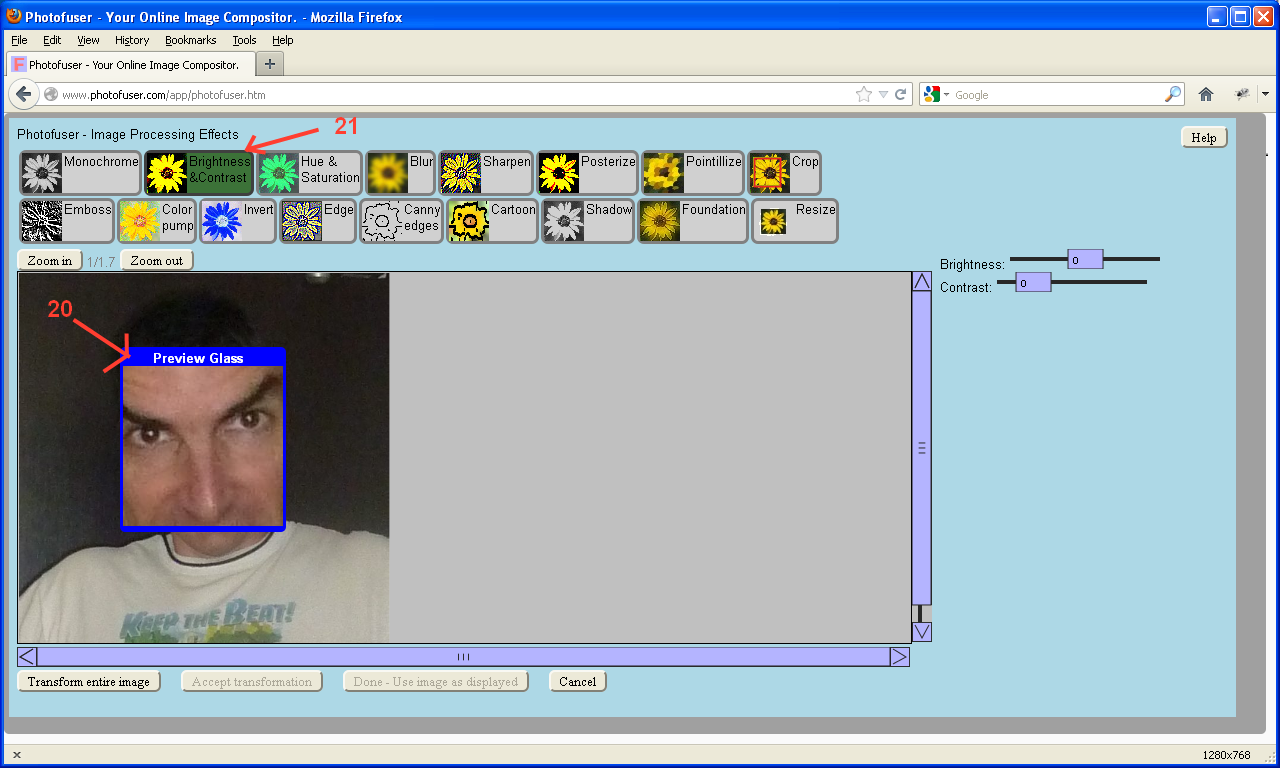The image size is (1280, 768).
Task: Click scroll up arrow of image view
Action: click(922, 281)
